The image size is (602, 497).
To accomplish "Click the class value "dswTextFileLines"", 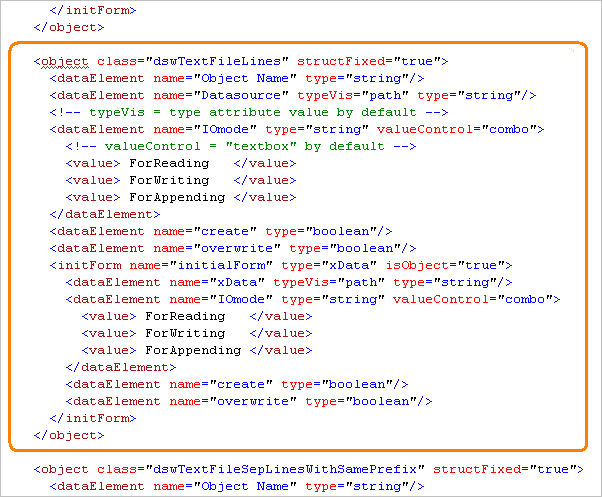I will 217,61.
